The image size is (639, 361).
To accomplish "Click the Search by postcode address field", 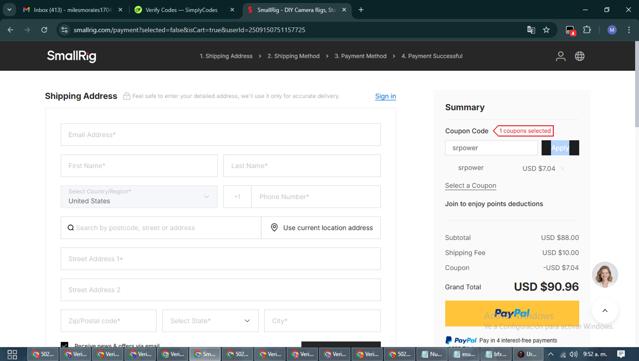I will [x=161, y=227].
